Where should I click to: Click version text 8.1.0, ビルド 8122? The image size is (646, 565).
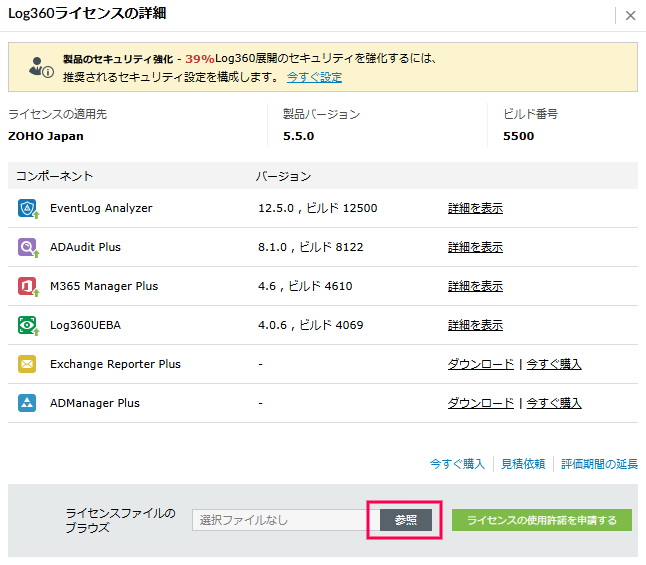click(x=311, y=247)
